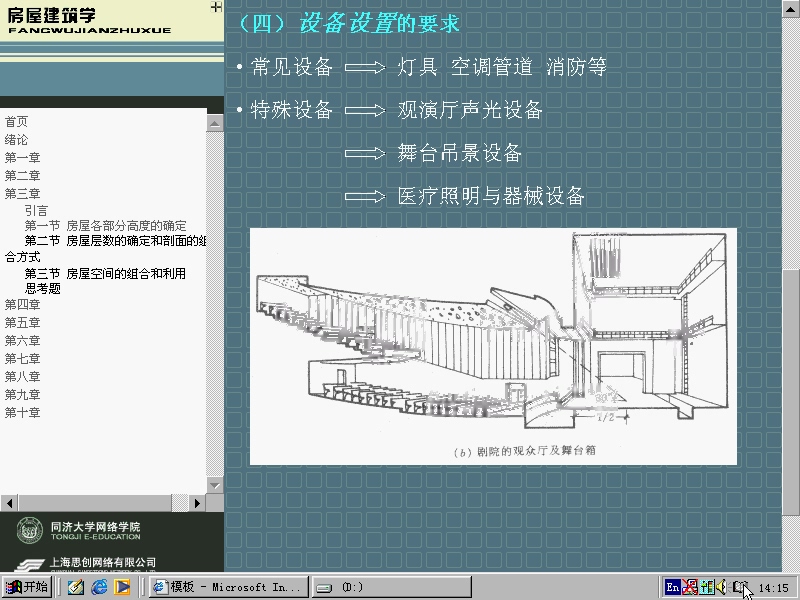Open 第一节 房屋各部分高度的确定
This screenshot has width=800, height=600.
click(x=106, y=226)
